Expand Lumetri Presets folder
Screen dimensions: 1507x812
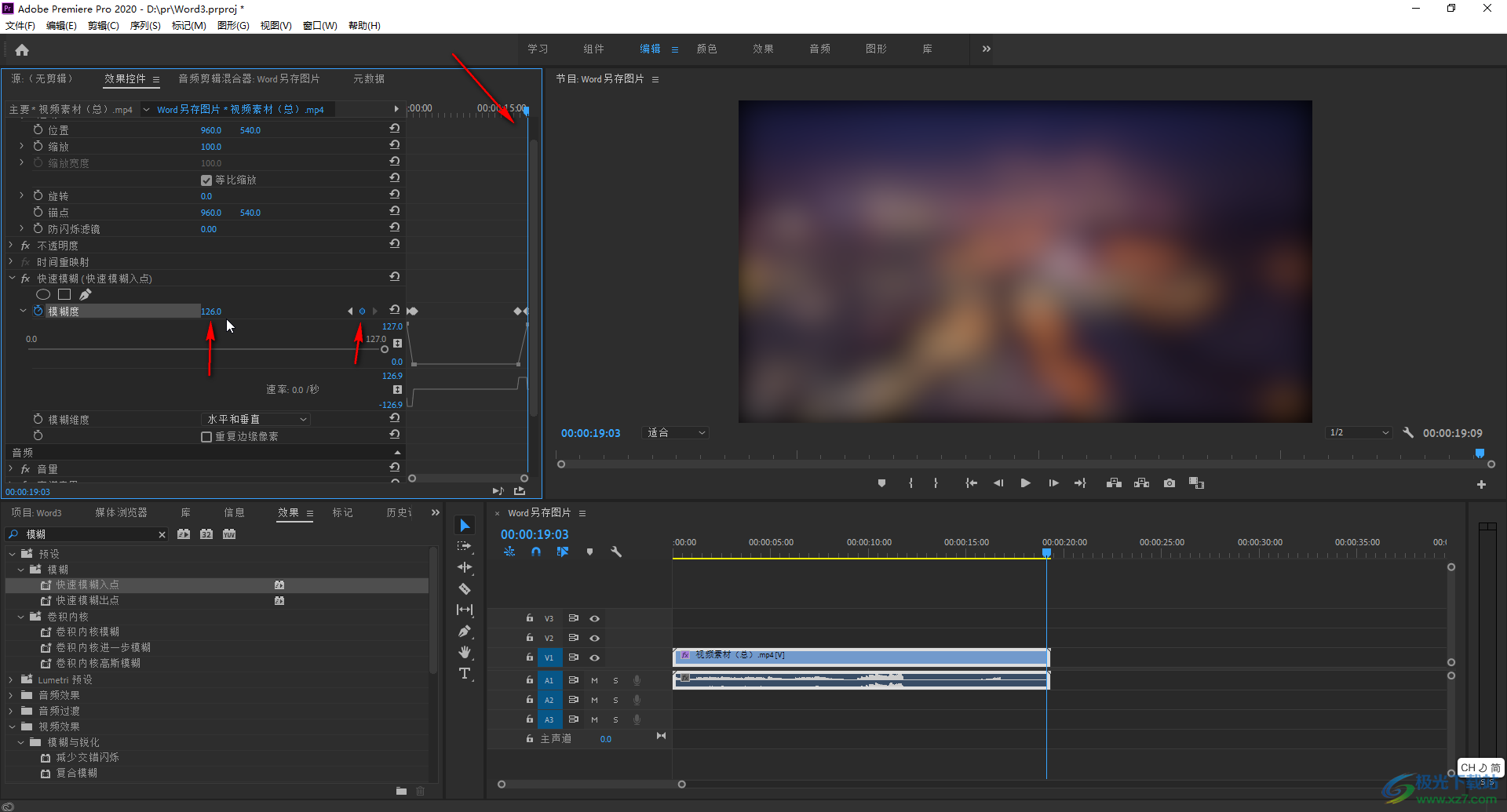coord(11,680)
